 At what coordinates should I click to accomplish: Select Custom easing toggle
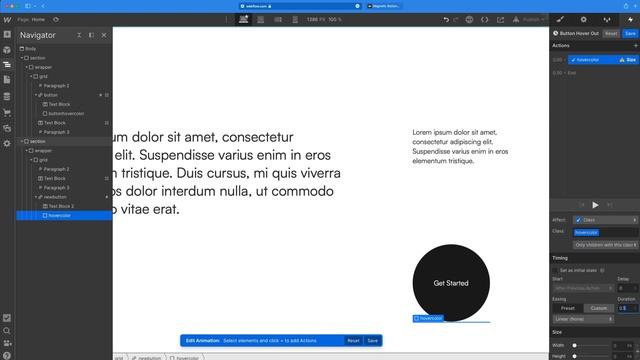598,308
